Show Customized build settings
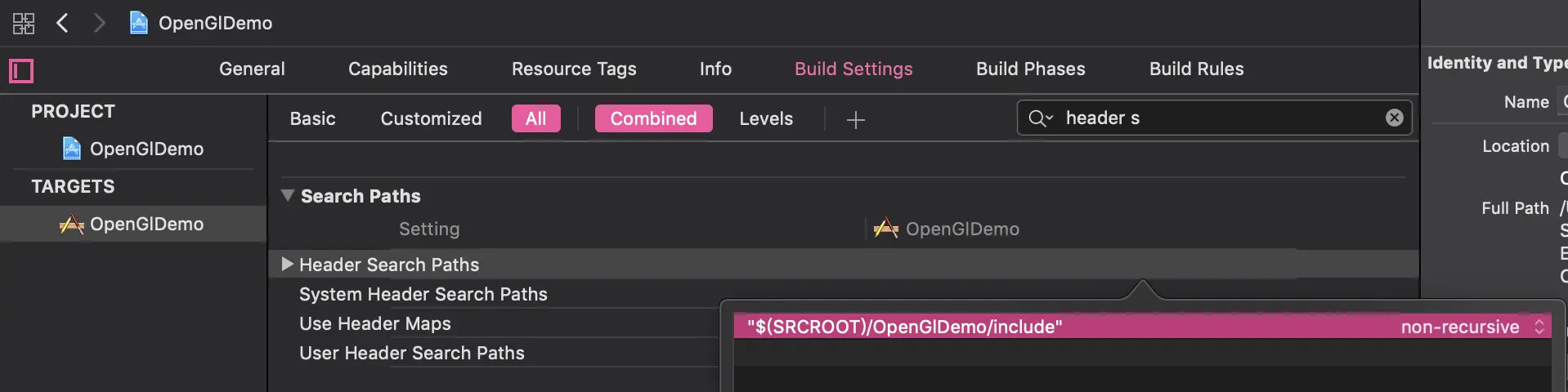 (431, 118)
